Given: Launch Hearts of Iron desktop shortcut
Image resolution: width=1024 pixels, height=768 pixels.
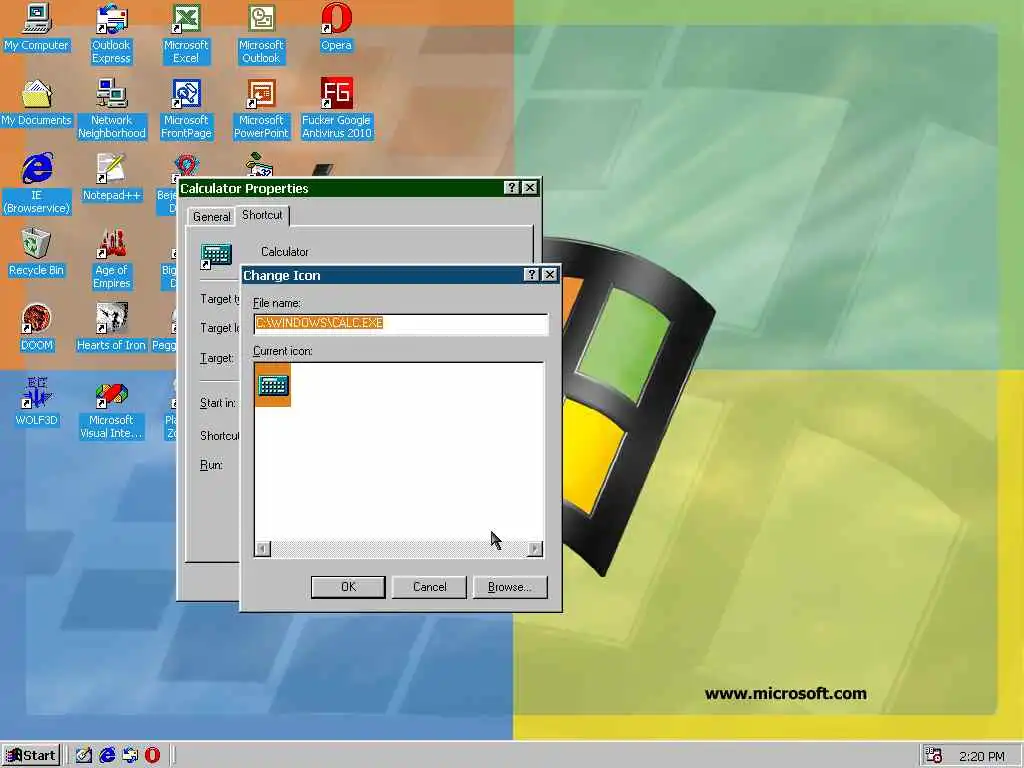Looking at the screenshot, I should point(111,327).
